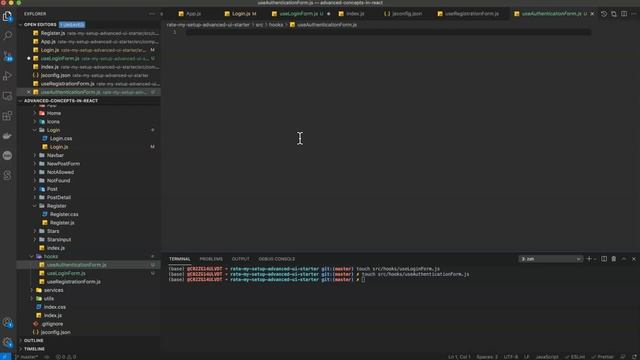This screenshot has height=360, width=640.
Task: Open index.css in the file tree
Action: pos(54,307)
